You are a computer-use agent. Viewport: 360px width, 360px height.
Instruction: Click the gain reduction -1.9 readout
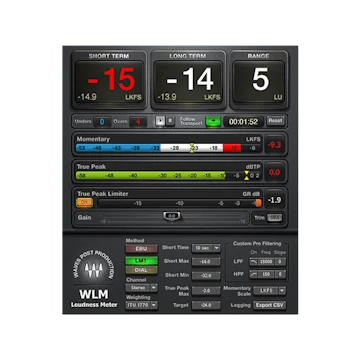point(275,200)
